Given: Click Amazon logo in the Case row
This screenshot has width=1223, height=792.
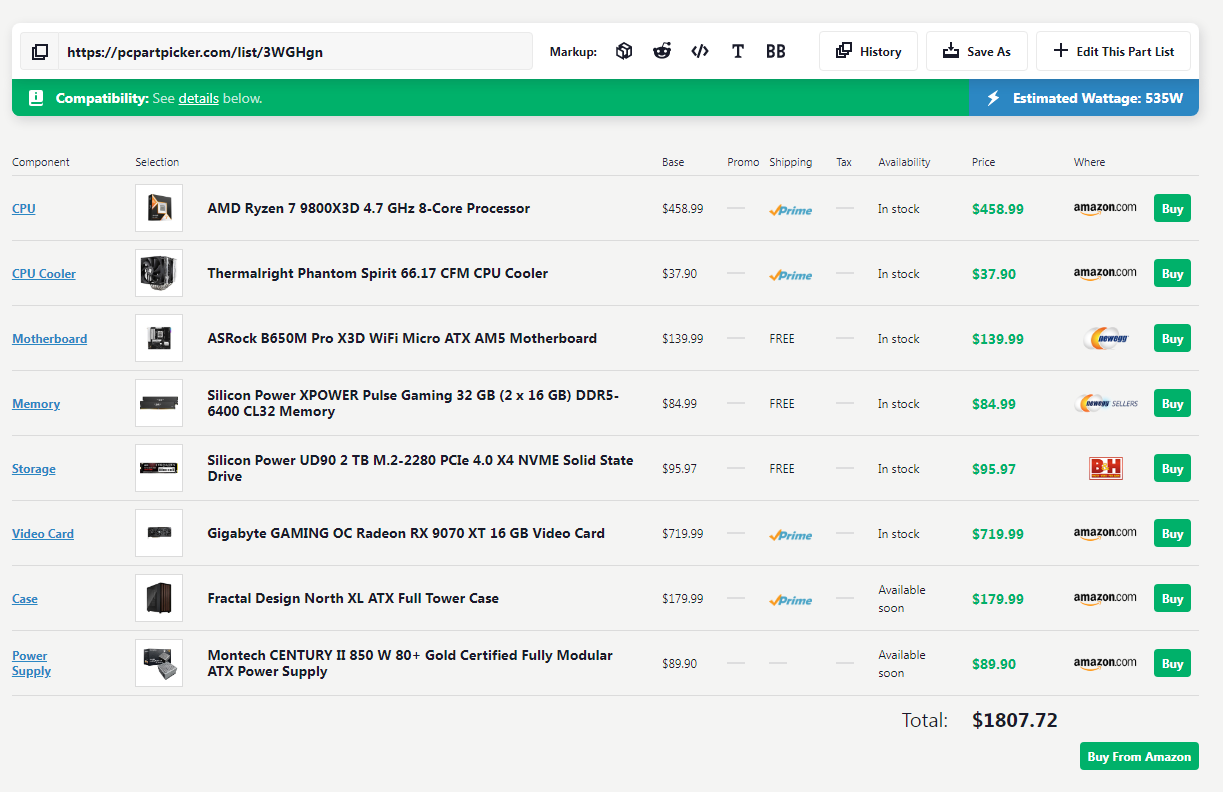Looking at the screenshot, I should [x=1105, y=599].
